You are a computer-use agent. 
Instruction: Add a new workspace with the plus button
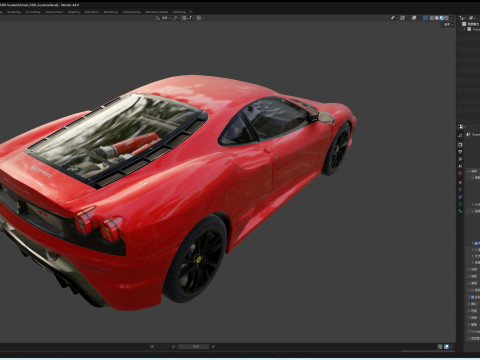[191, 12]
